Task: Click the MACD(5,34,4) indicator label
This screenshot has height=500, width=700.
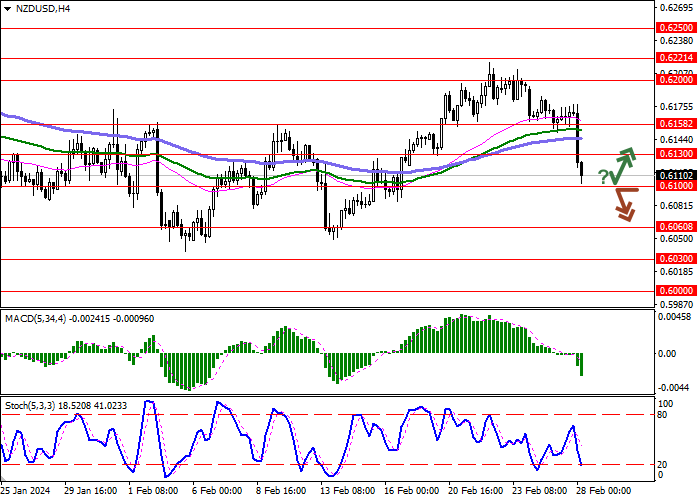Action: 36,319
